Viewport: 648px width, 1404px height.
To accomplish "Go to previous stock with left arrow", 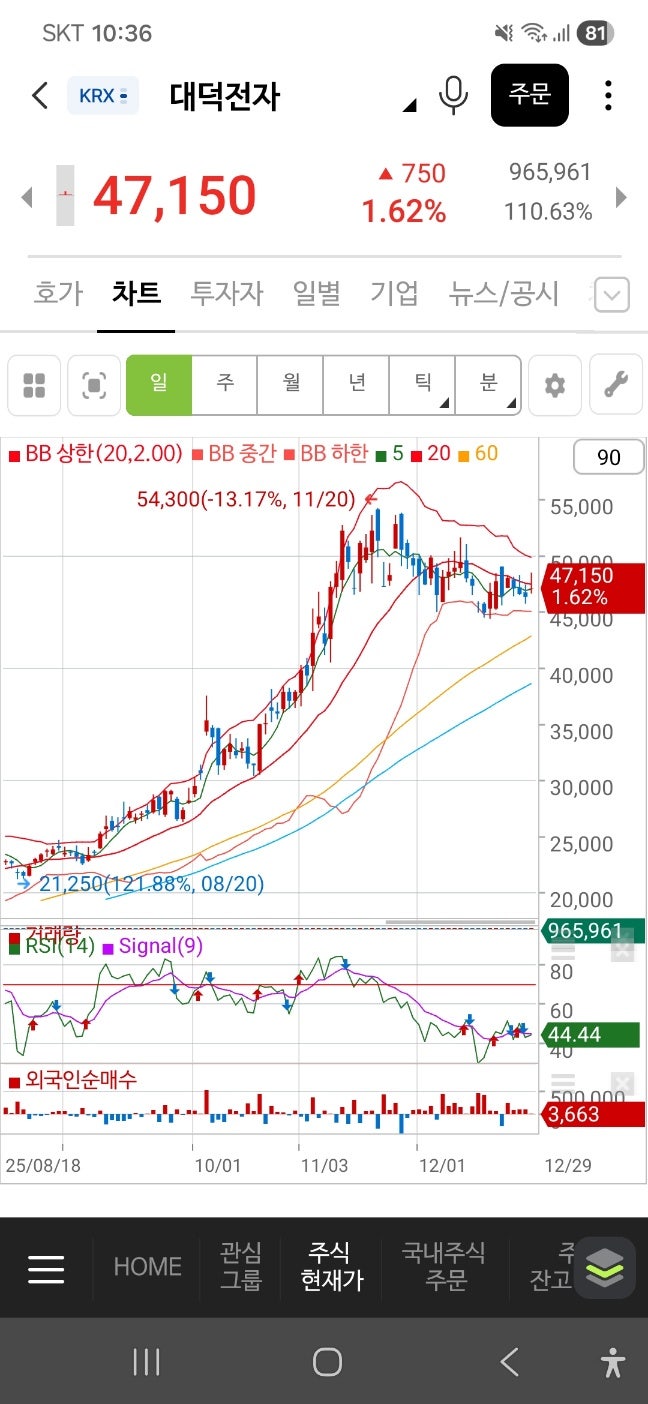I will pyautogui.click(x=27, y=196).
